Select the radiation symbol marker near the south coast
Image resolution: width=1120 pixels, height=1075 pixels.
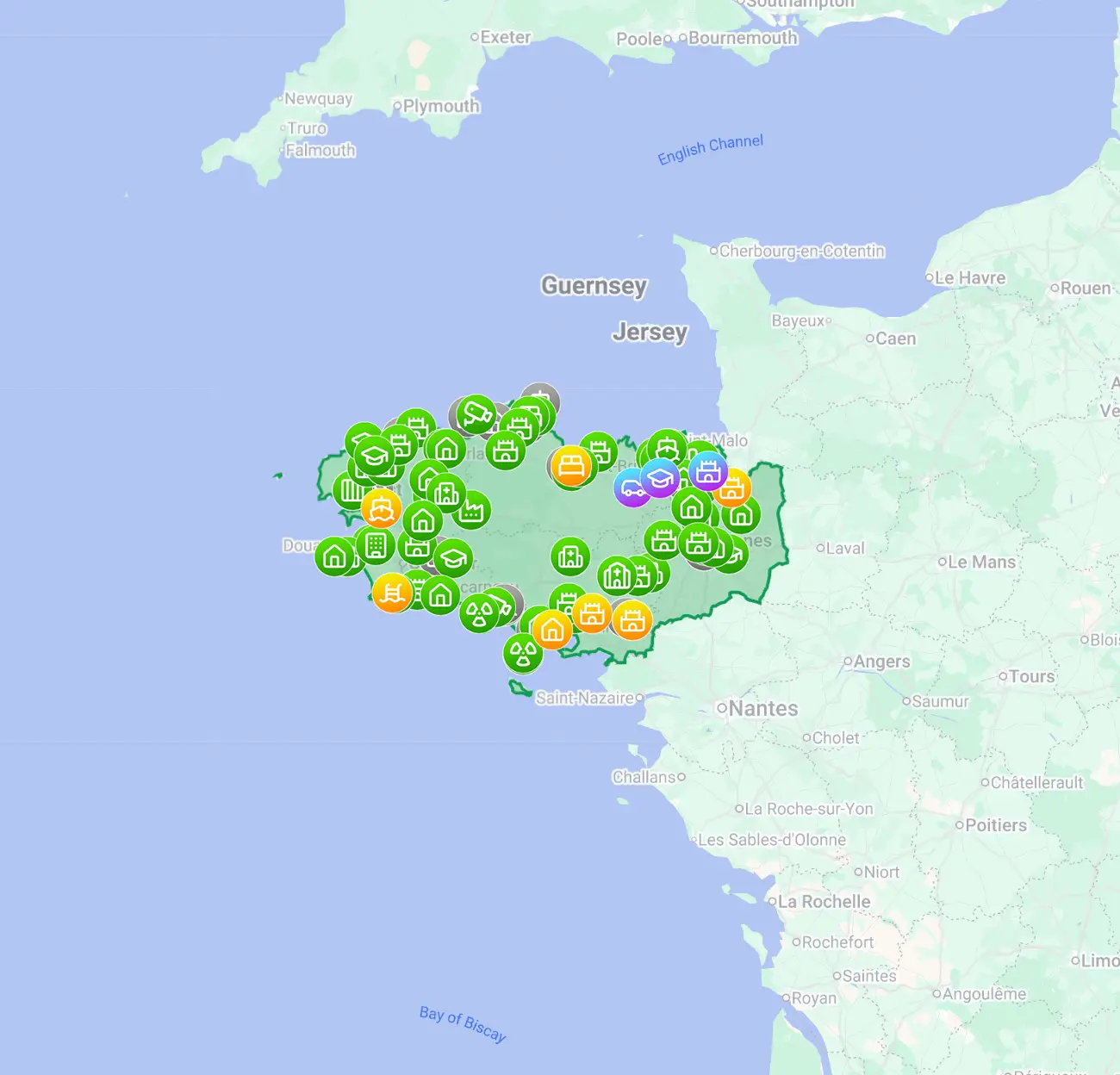click(x=523, y=650)
